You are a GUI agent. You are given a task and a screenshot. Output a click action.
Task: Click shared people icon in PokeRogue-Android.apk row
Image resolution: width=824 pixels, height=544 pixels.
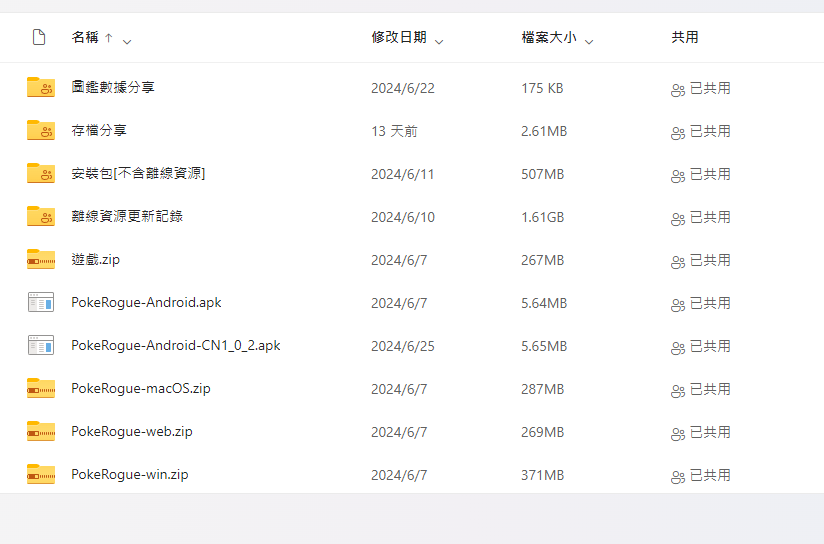click(x=678, y=305)
